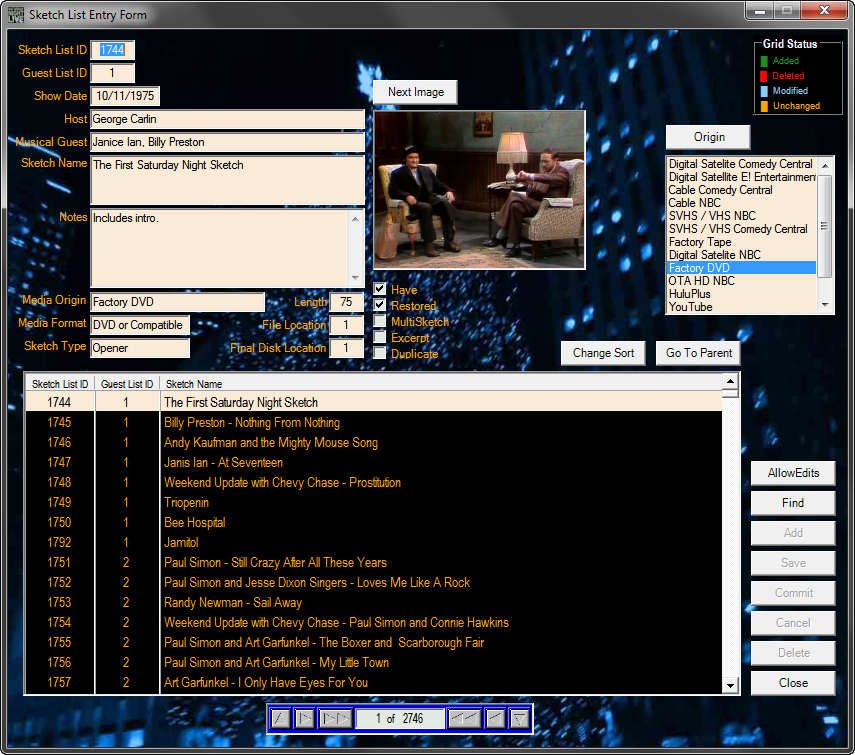Select YouTube in the origin list
Screen dimensions: 855x755
(690, 307)
